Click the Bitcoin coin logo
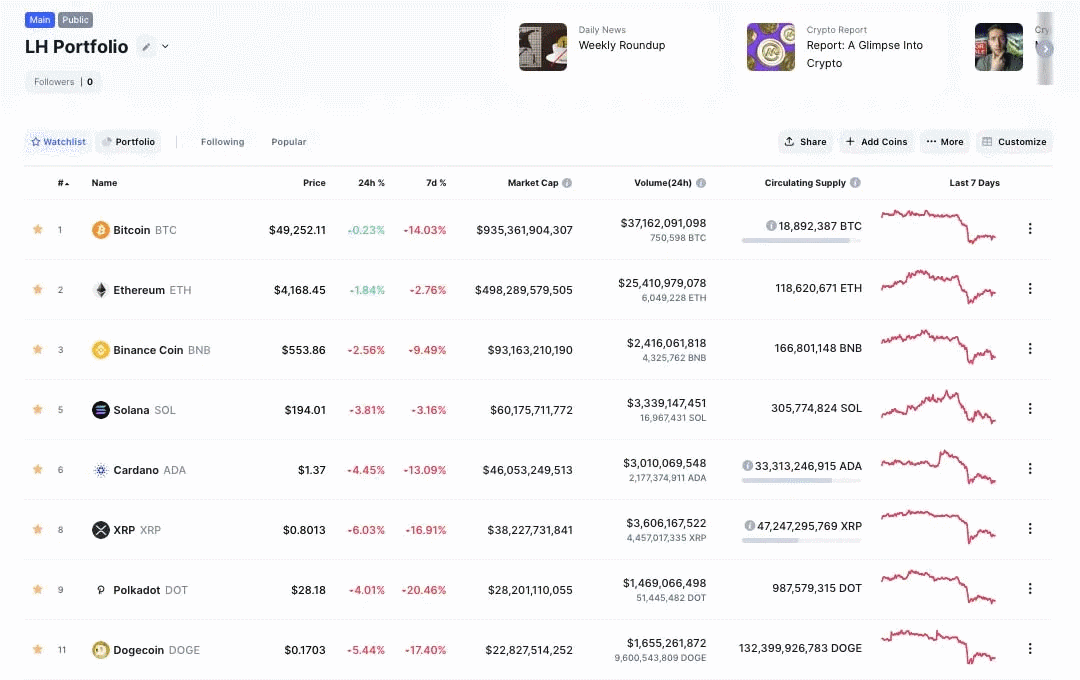 (x=101, y=230)
